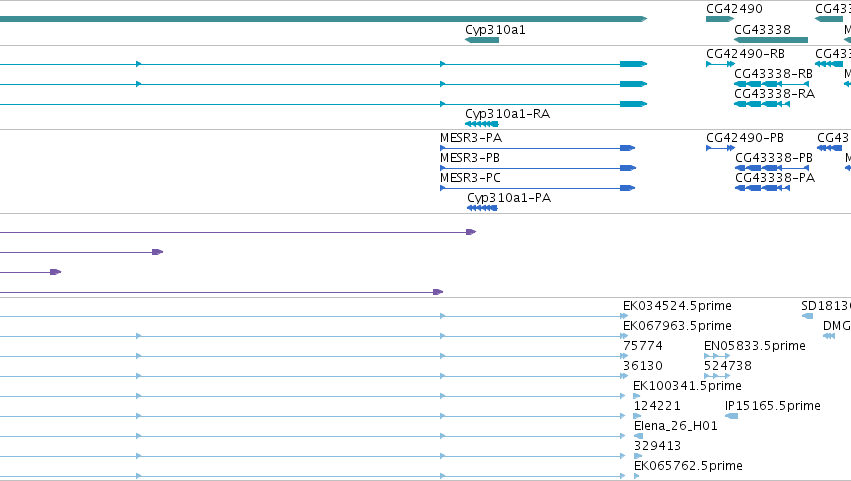Click the CG42490-PB protein feature
Screen dimensions: 851x481
pos(720,148)
